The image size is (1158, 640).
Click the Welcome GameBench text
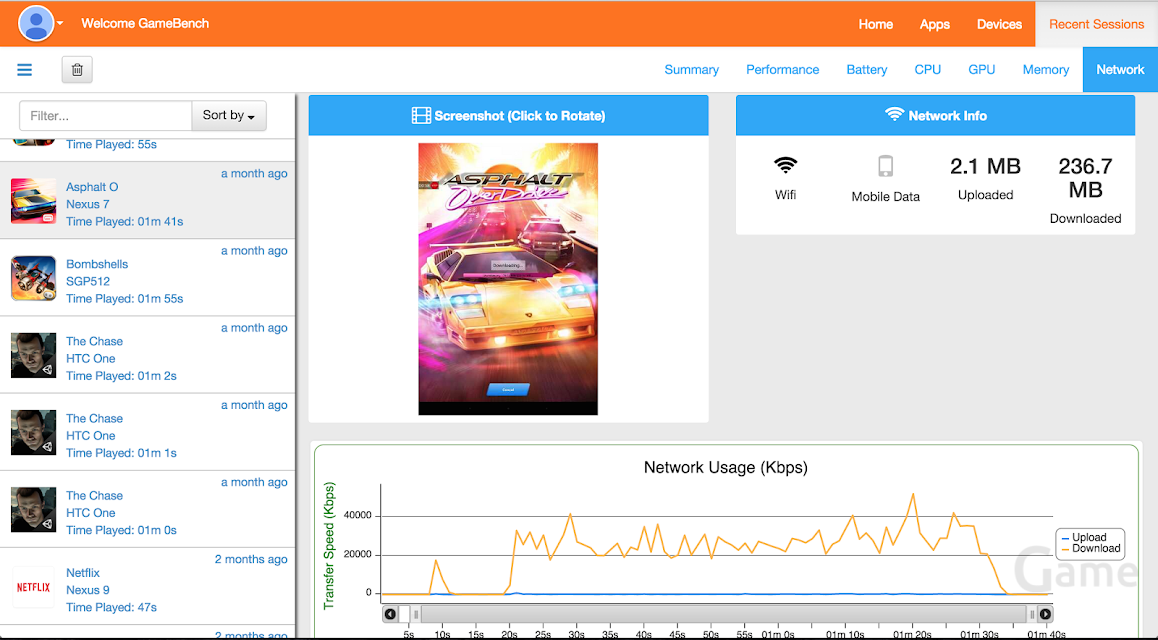click(145, 23)
